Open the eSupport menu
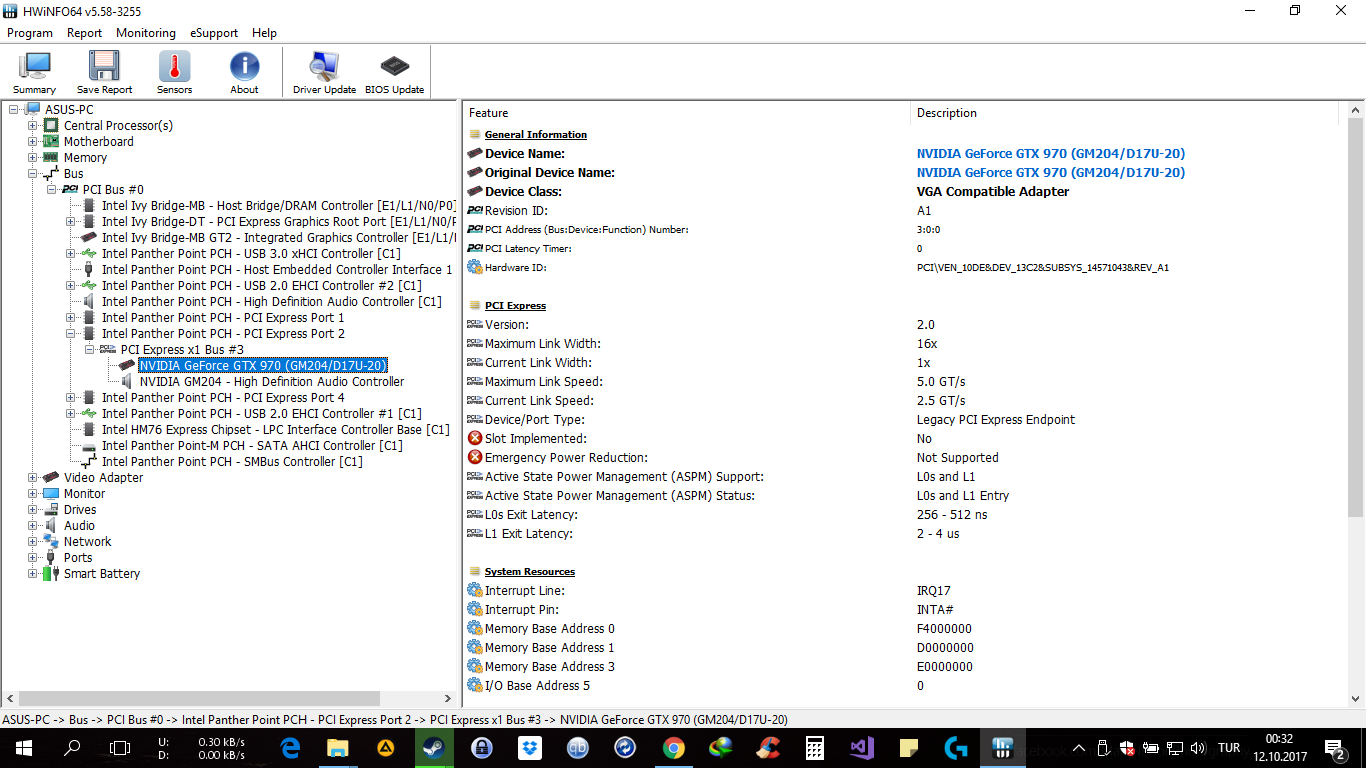The image size is (1366, 768). tap(214, 33)
